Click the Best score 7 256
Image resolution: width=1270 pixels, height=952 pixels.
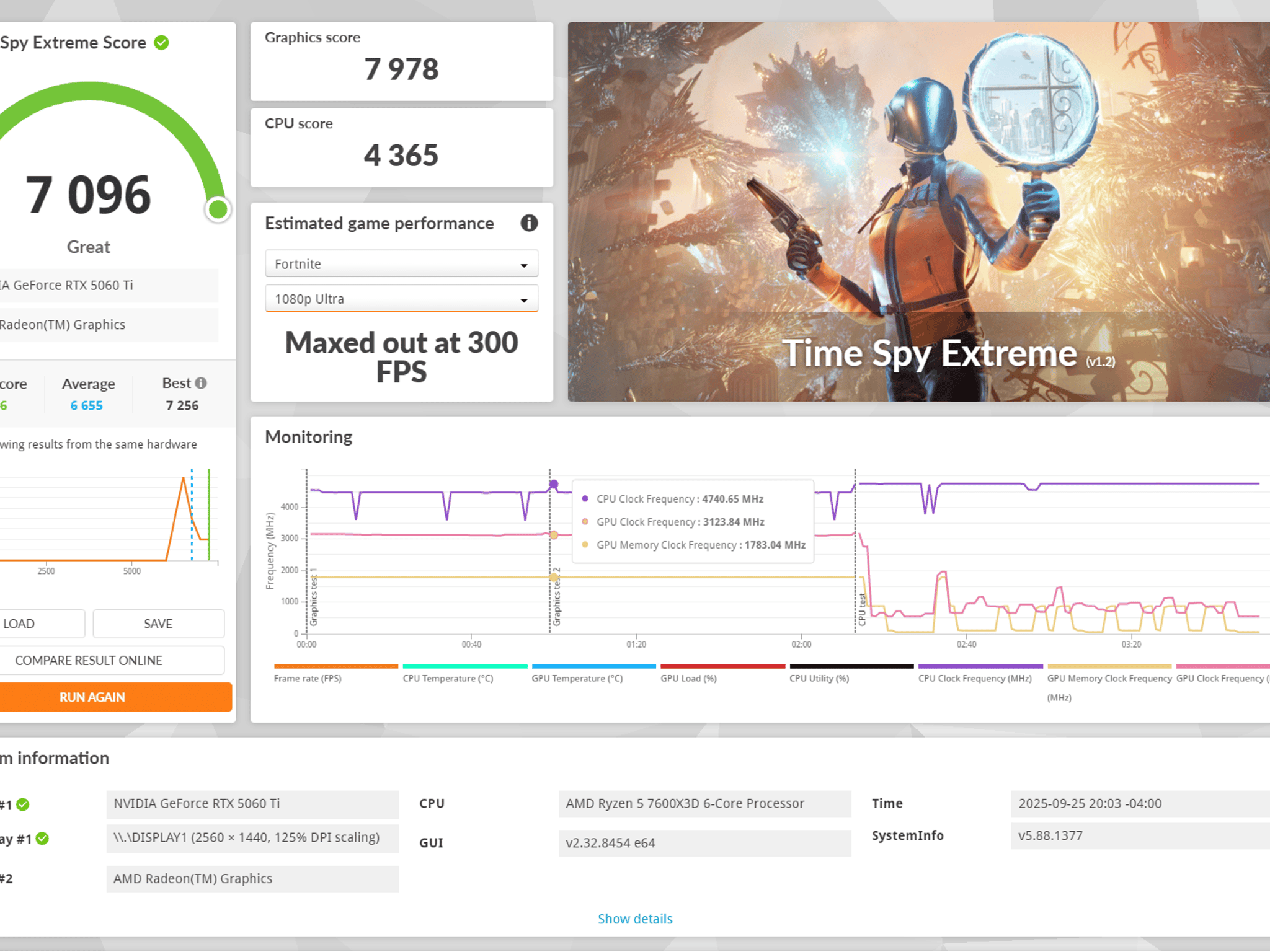182,405
